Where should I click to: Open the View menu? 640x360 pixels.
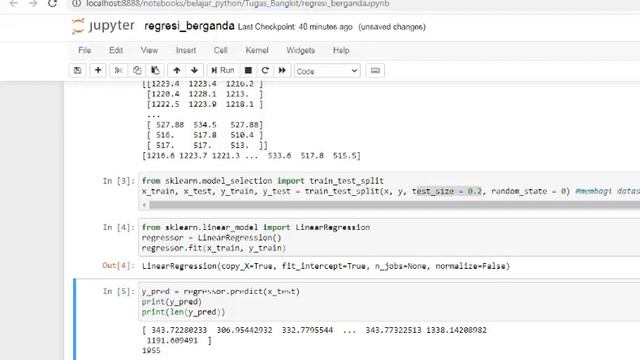[149, 51]
